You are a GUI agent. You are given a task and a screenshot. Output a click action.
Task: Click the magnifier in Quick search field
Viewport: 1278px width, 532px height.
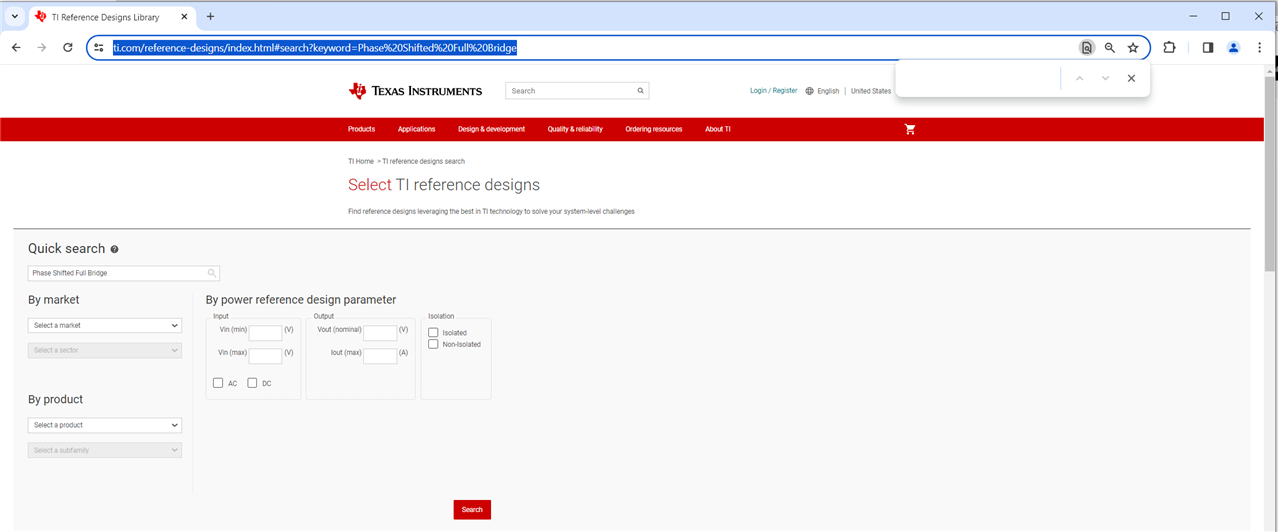212,273
